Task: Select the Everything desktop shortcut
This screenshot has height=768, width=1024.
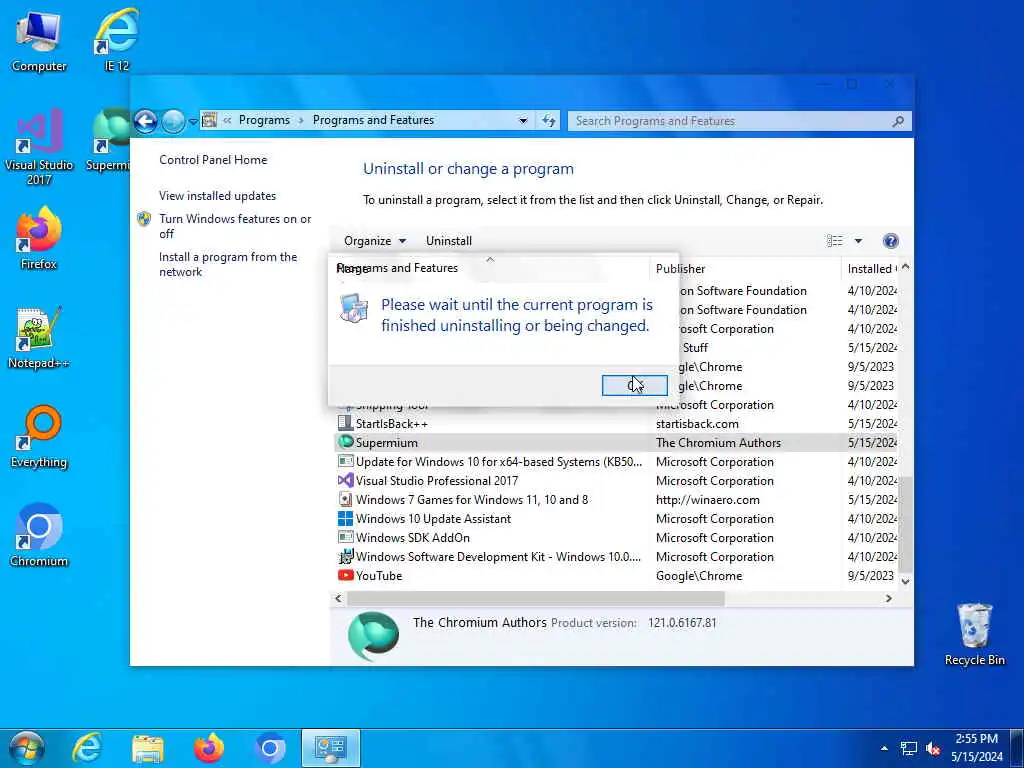Action: click(x=39, y=436)
